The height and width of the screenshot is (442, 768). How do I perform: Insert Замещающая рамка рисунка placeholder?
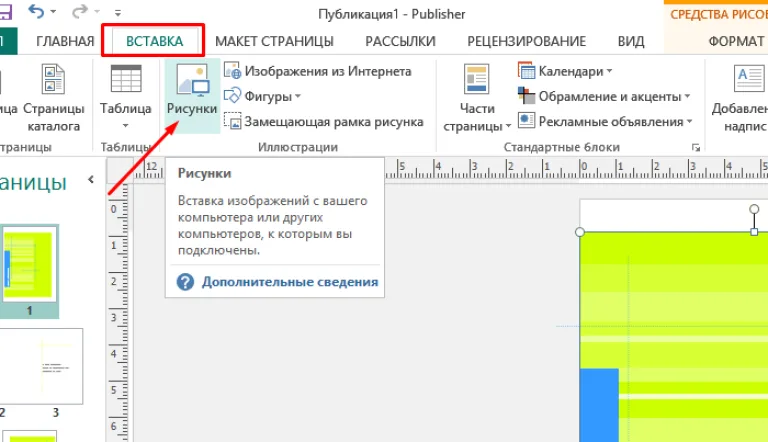point(324,122)
